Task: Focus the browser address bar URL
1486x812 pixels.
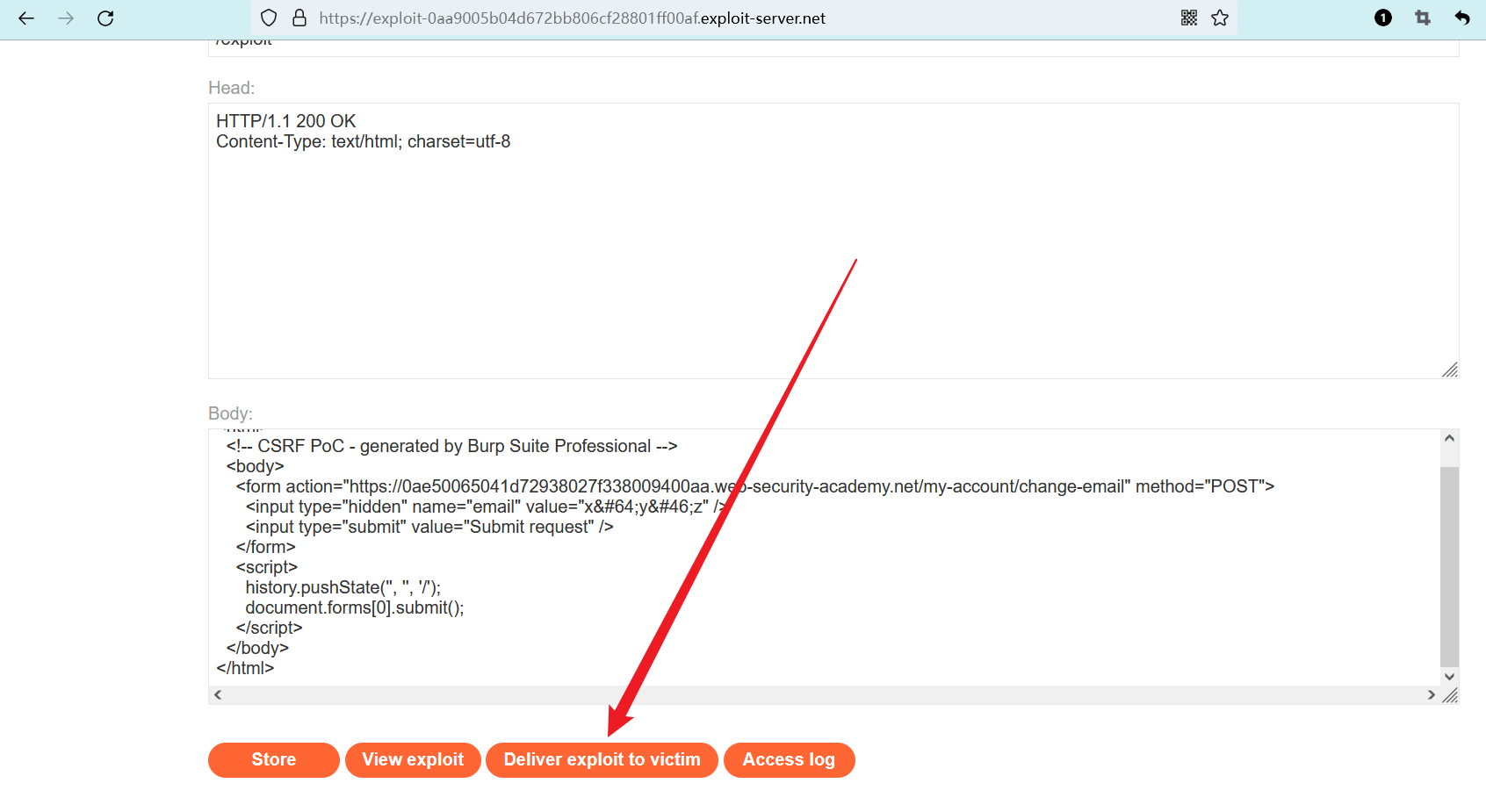Action: 573,18
